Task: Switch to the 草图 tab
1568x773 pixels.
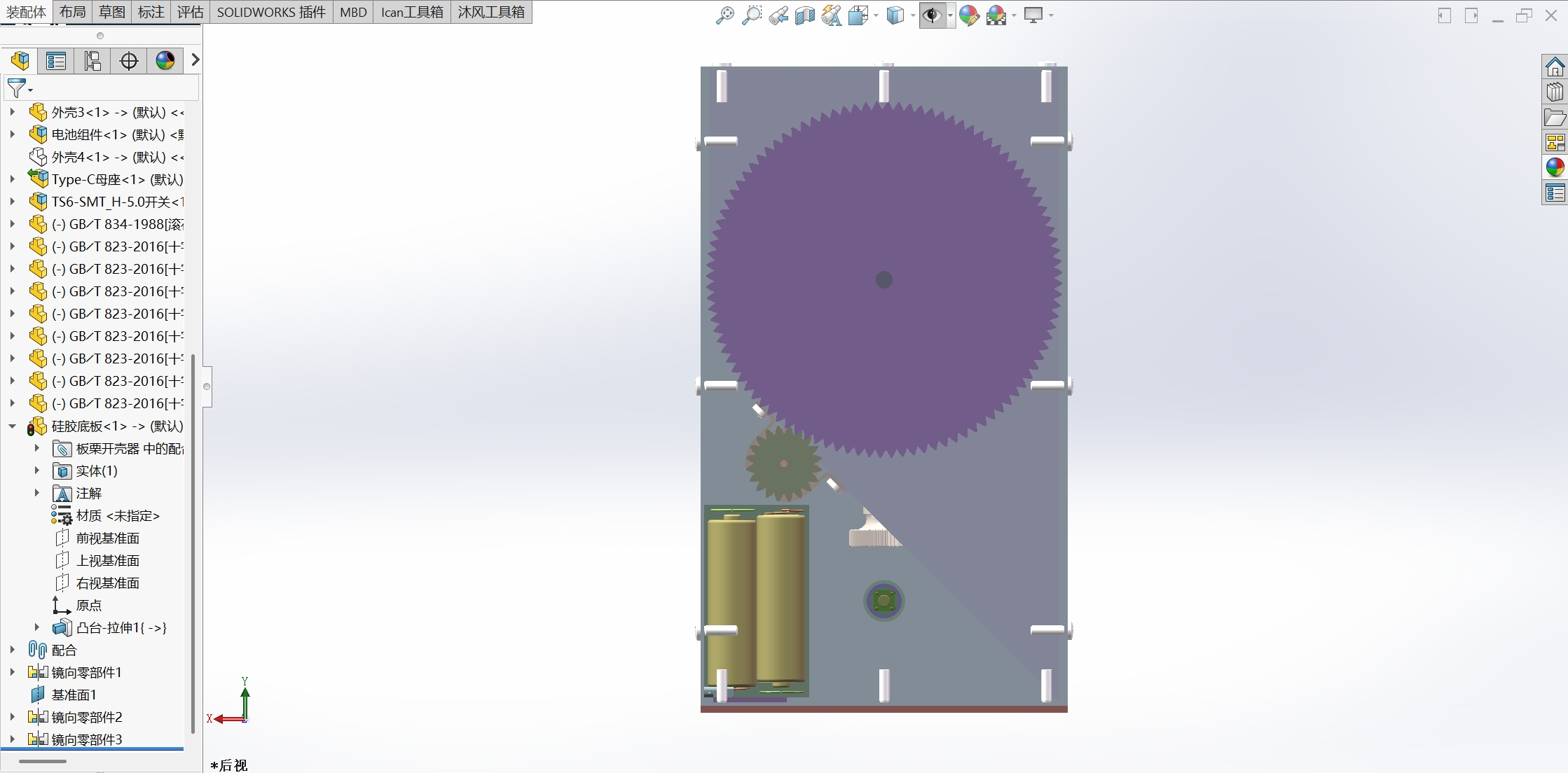Action: (112, 12)
